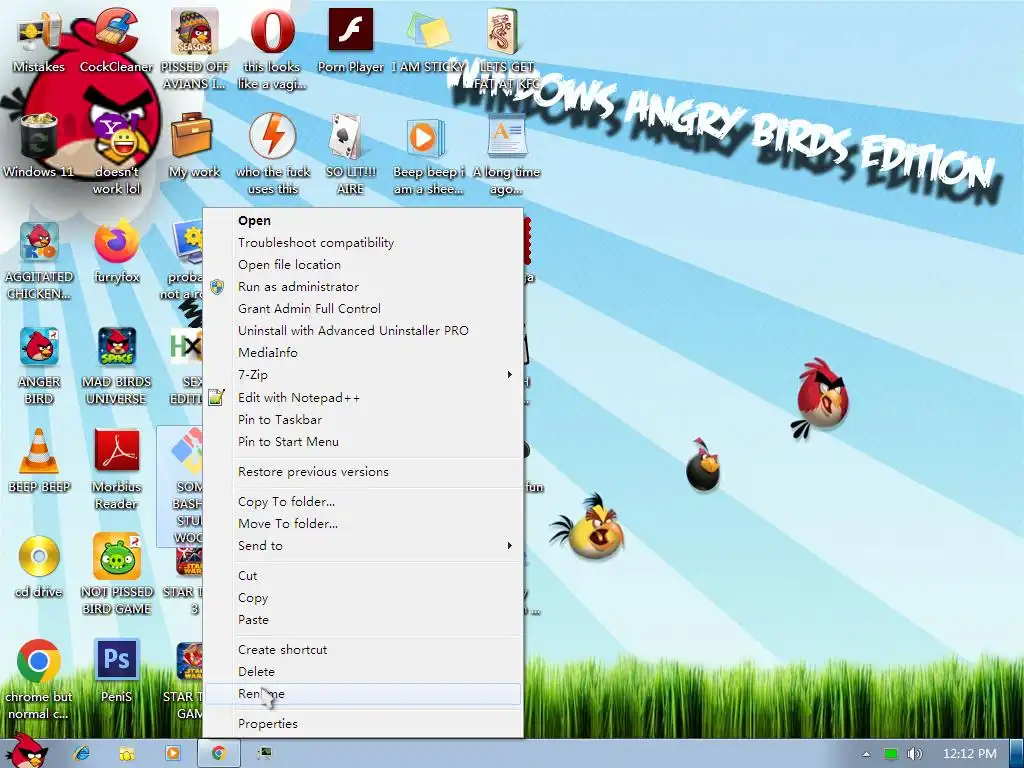Choose Uninstall with Advanced Uninstaller PRO
The image size is (1024, 768).
point(363,330)
